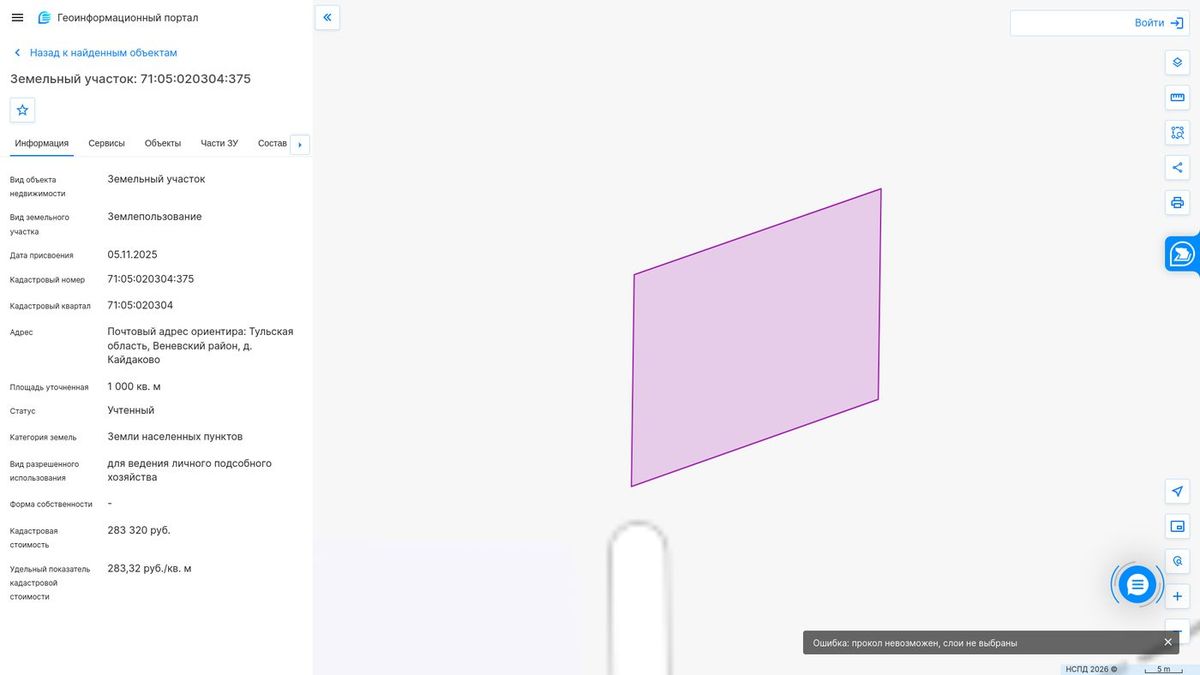This screenshot has width=1200, height=675.
Task: Click the parcel title 71:05:020304:375 heading
Action: [130, 79]
